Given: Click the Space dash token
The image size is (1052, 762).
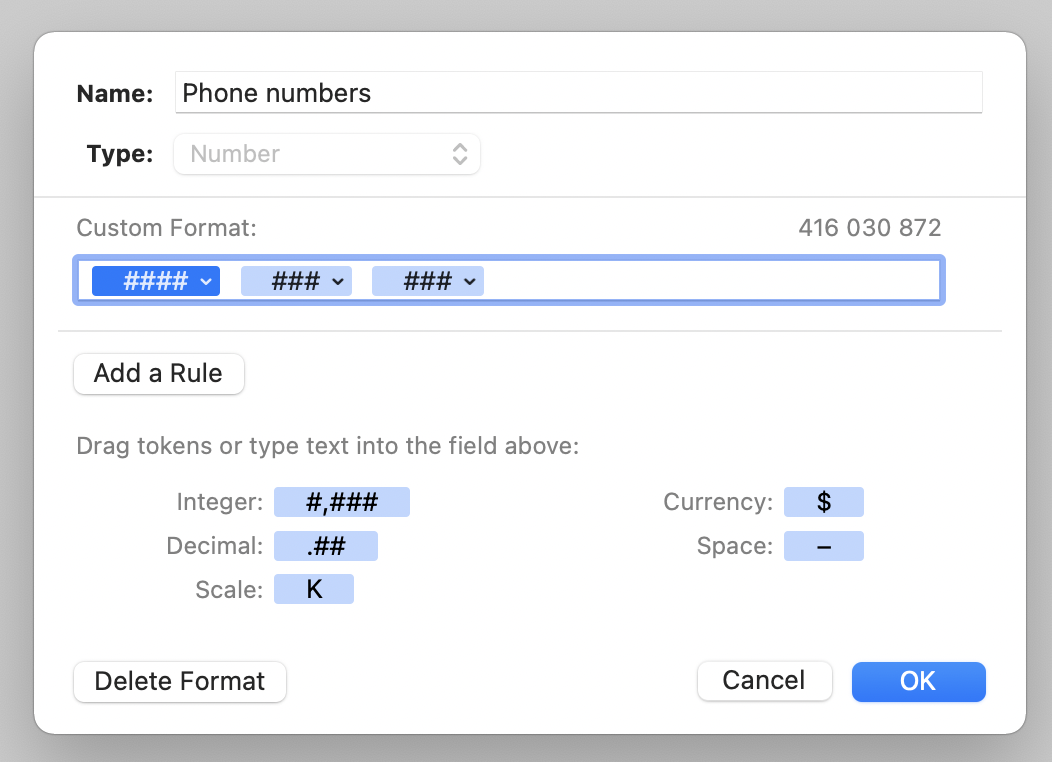Looking at the screenshot, I should (x=823, y=546).
